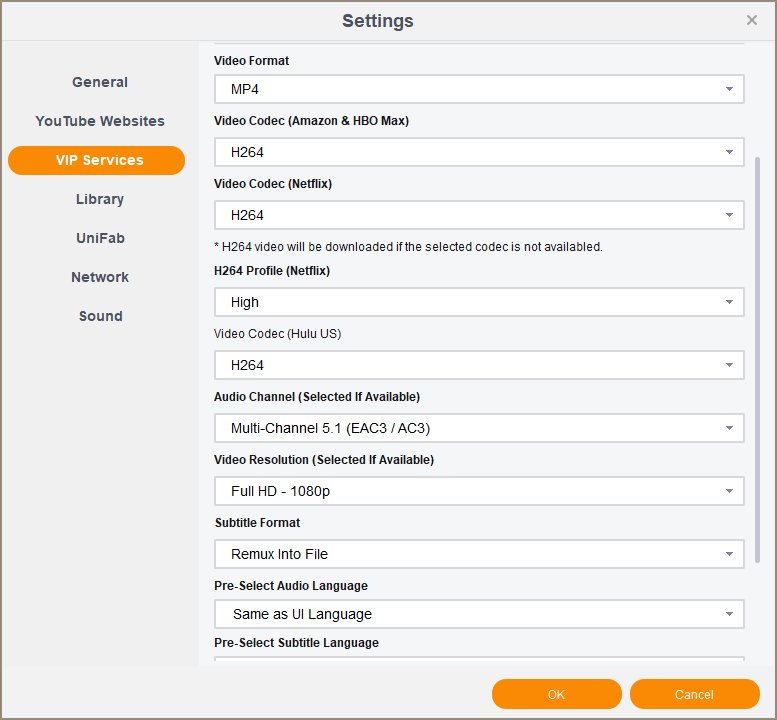Viewport: 777px width, 720px height.
Task: Open the Video Codec (Netflix) dropdown
Action: [x=479, y=215]
